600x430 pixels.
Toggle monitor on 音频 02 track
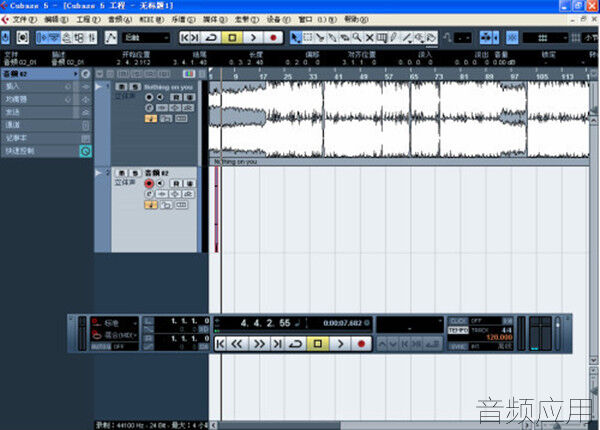click(x=160, y=184)
